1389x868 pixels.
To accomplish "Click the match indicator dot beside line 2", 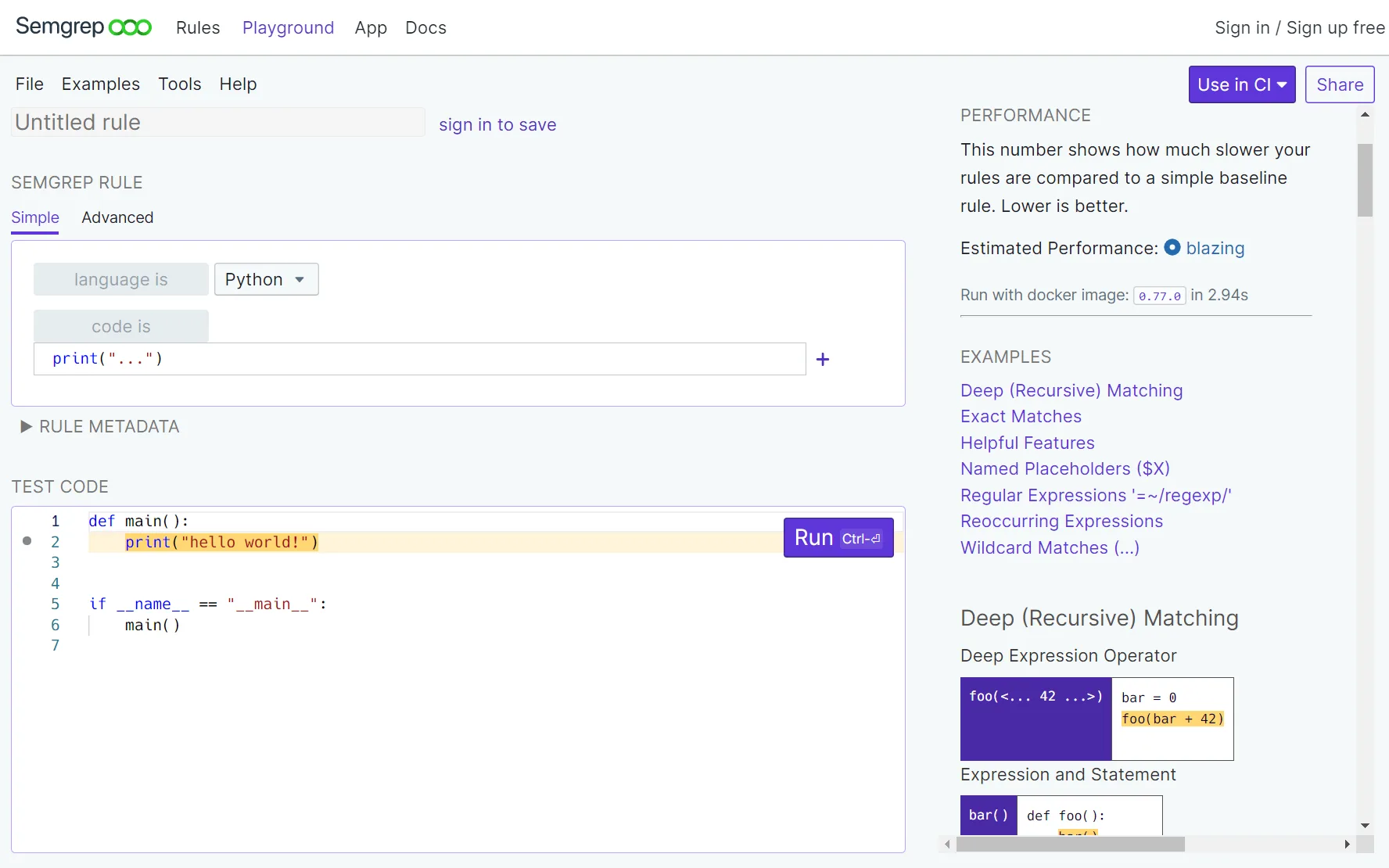I will tap(26, 541).
